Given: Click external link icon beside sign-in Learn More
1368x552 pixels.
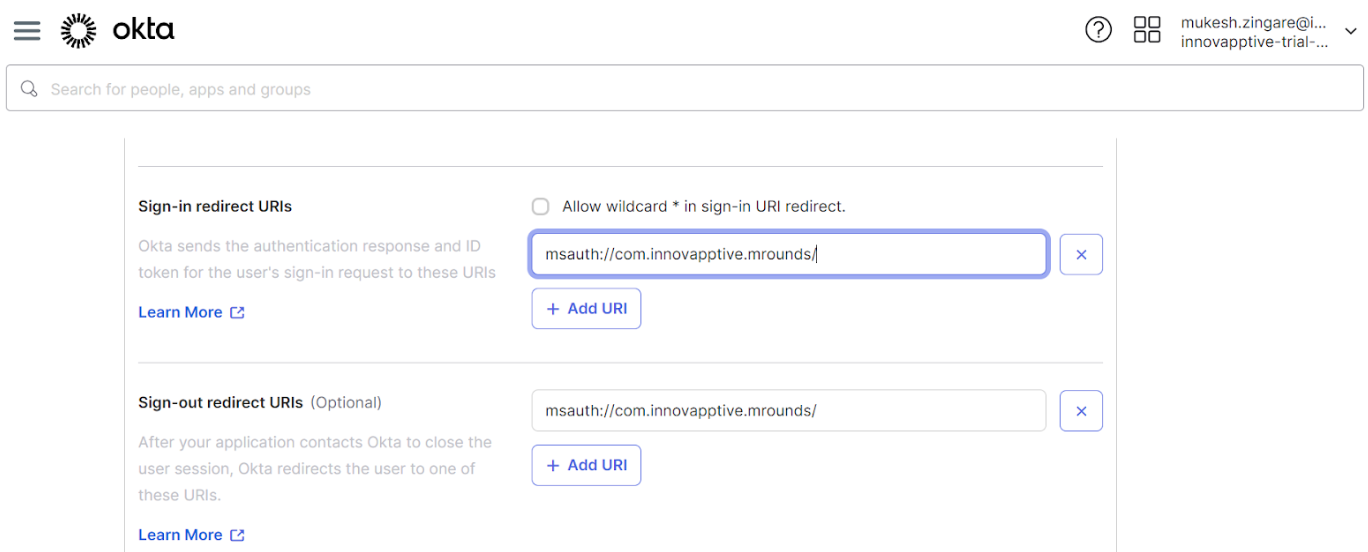Looking at the screenshot, I should click(x=237, y=313).
